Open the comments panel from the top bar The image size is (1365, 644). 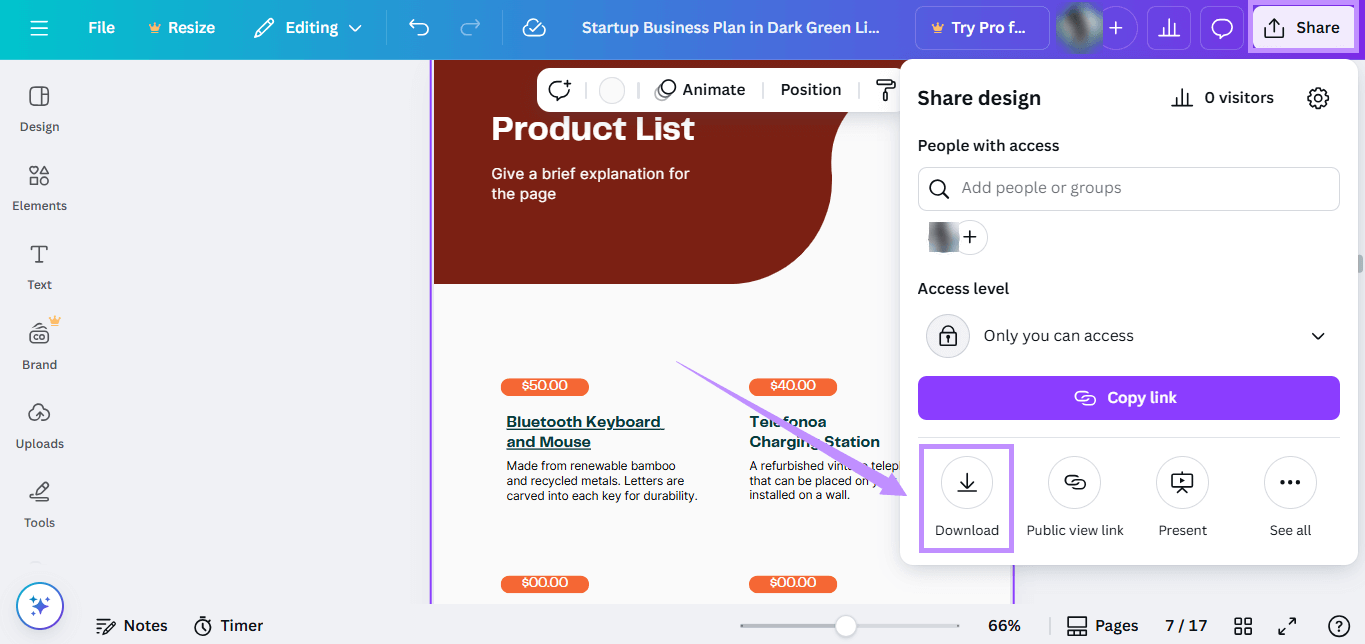tap(1221, 27)
